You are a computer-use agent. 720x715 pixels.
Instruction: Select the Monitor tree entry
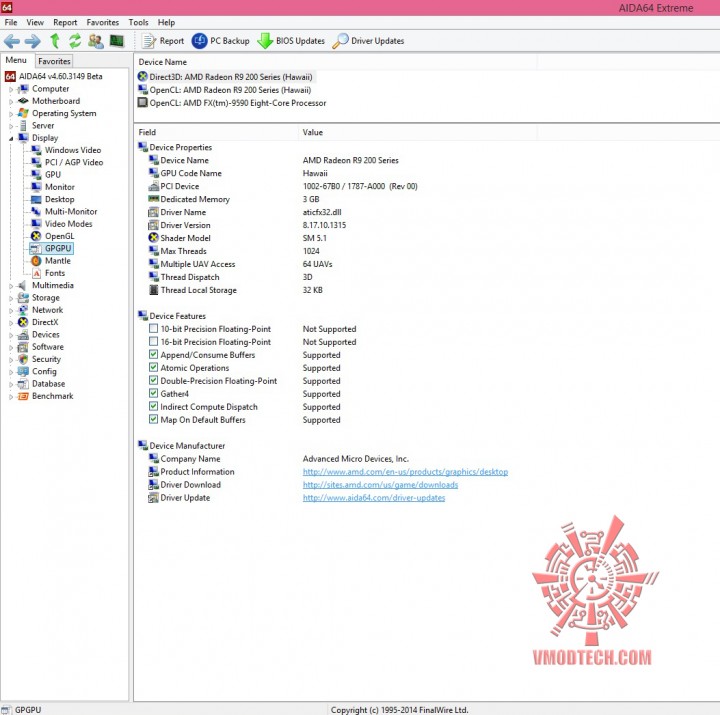point(59,187)
